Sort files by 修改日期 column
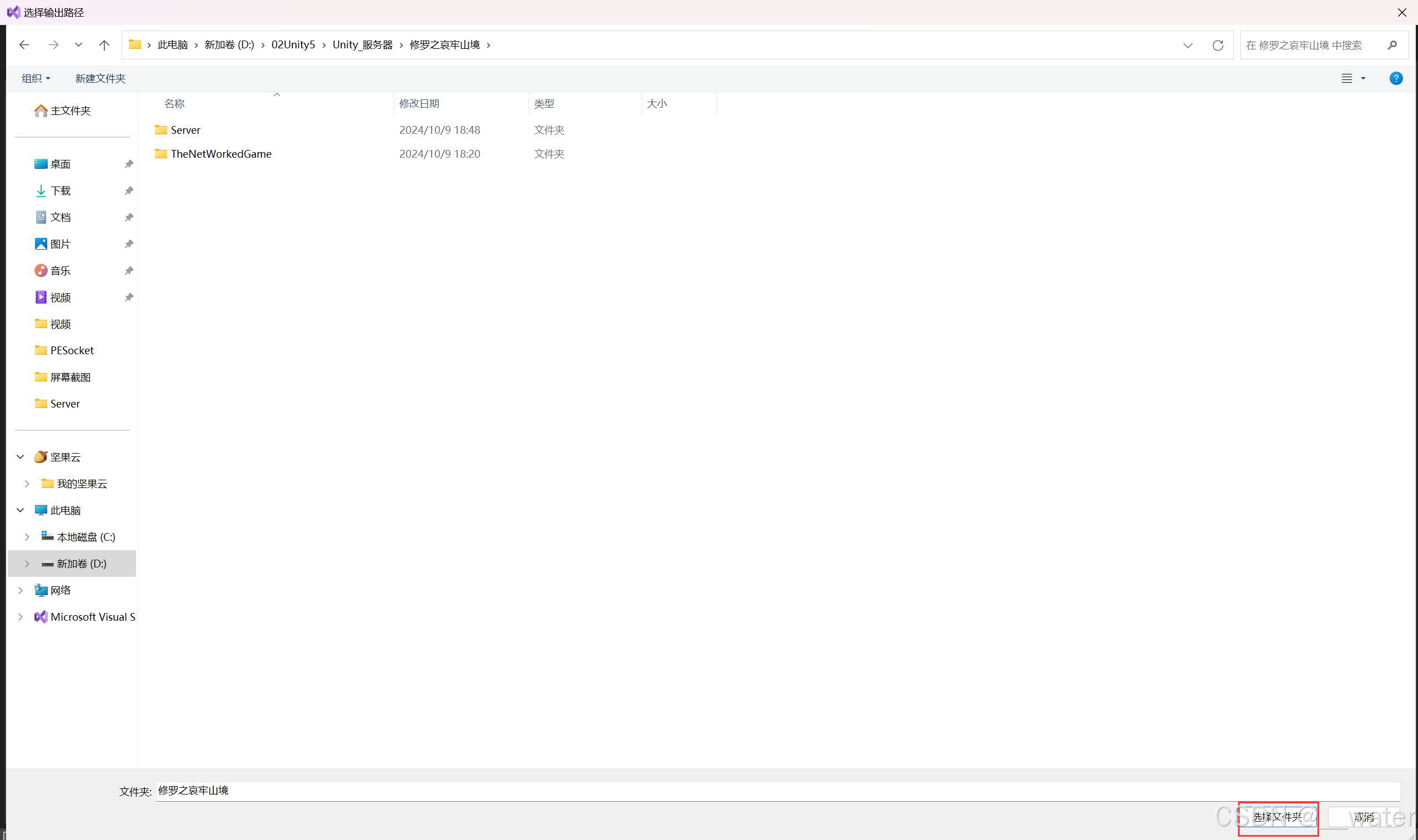 point(419,104)
